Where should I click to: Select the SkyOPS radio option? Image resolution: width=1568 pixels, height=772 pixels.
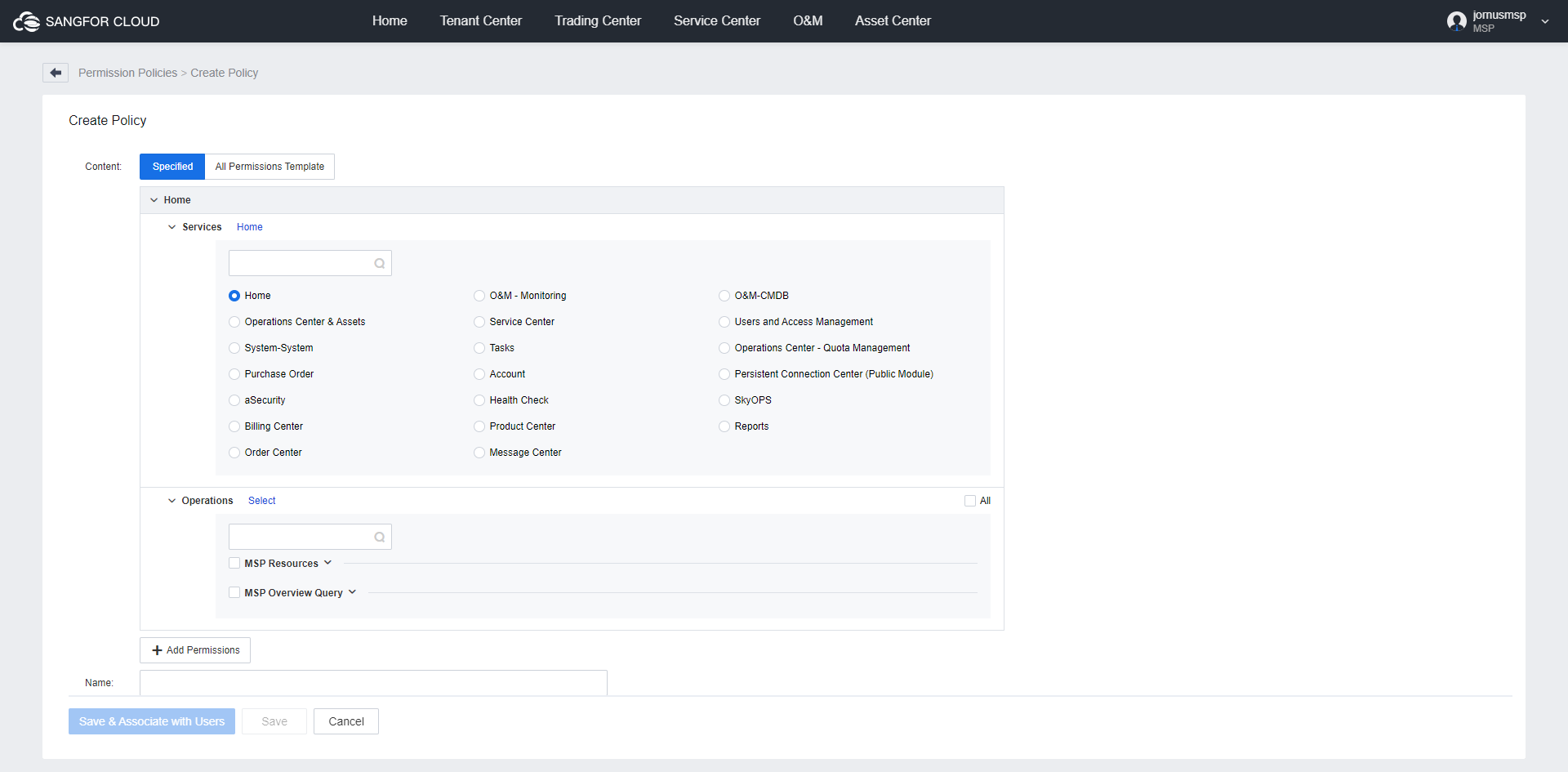click(724, 400)
